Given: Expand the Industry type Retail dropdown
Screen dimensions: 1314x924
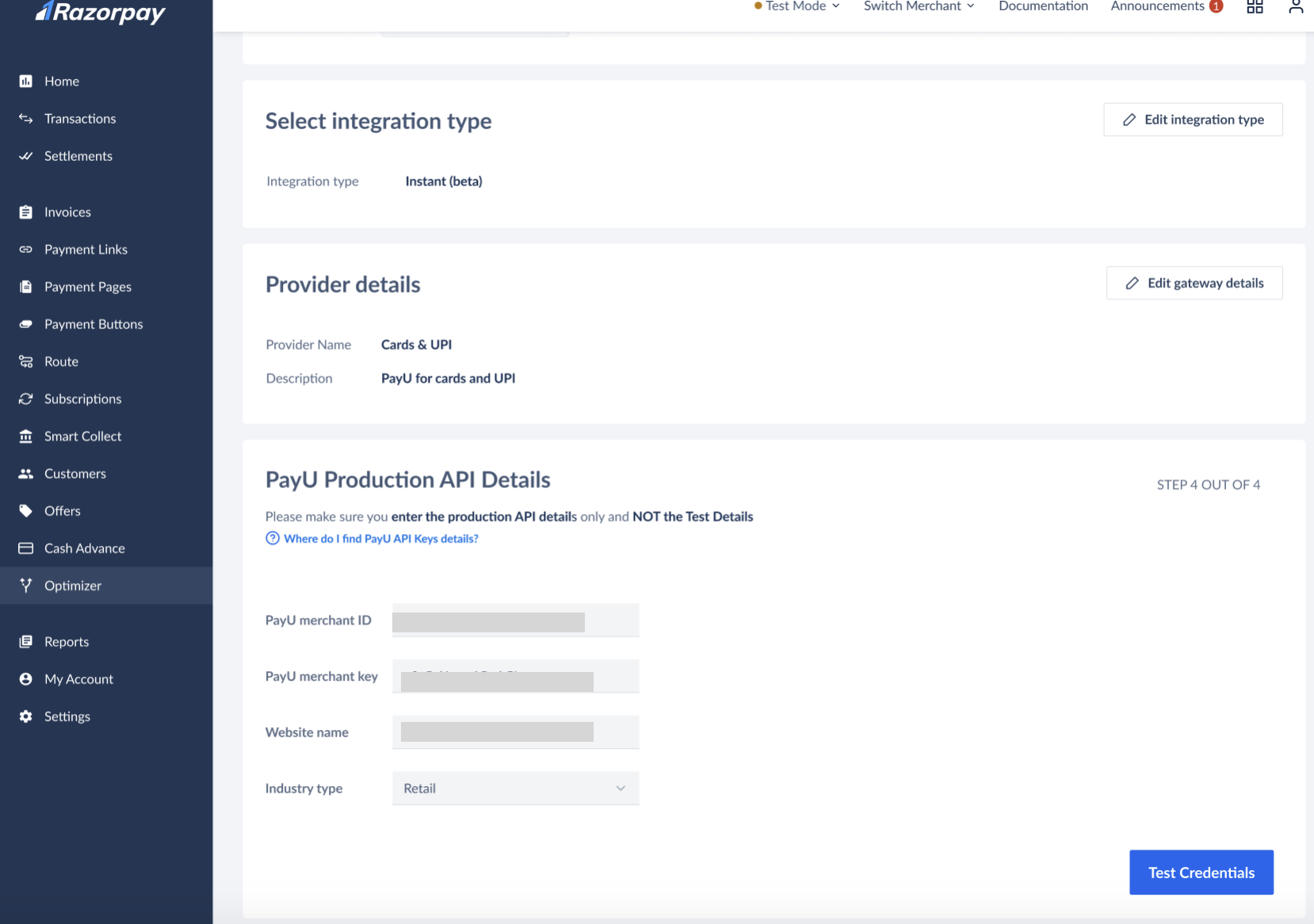Looking at the screenshot, I should click(516, 788).
